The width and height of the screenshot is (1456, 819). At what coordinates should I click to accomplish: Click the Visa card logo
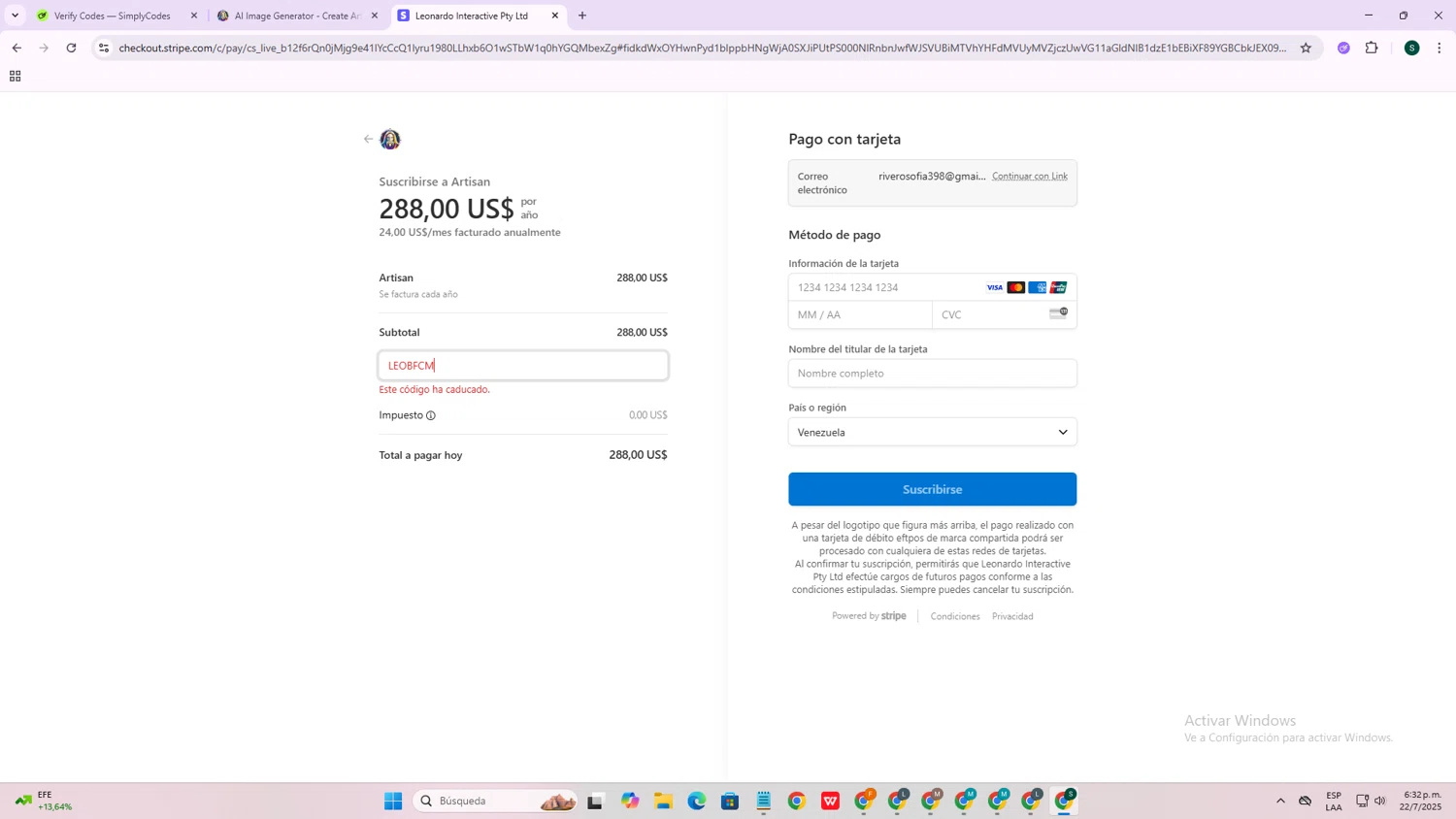[x=995, y=287]
